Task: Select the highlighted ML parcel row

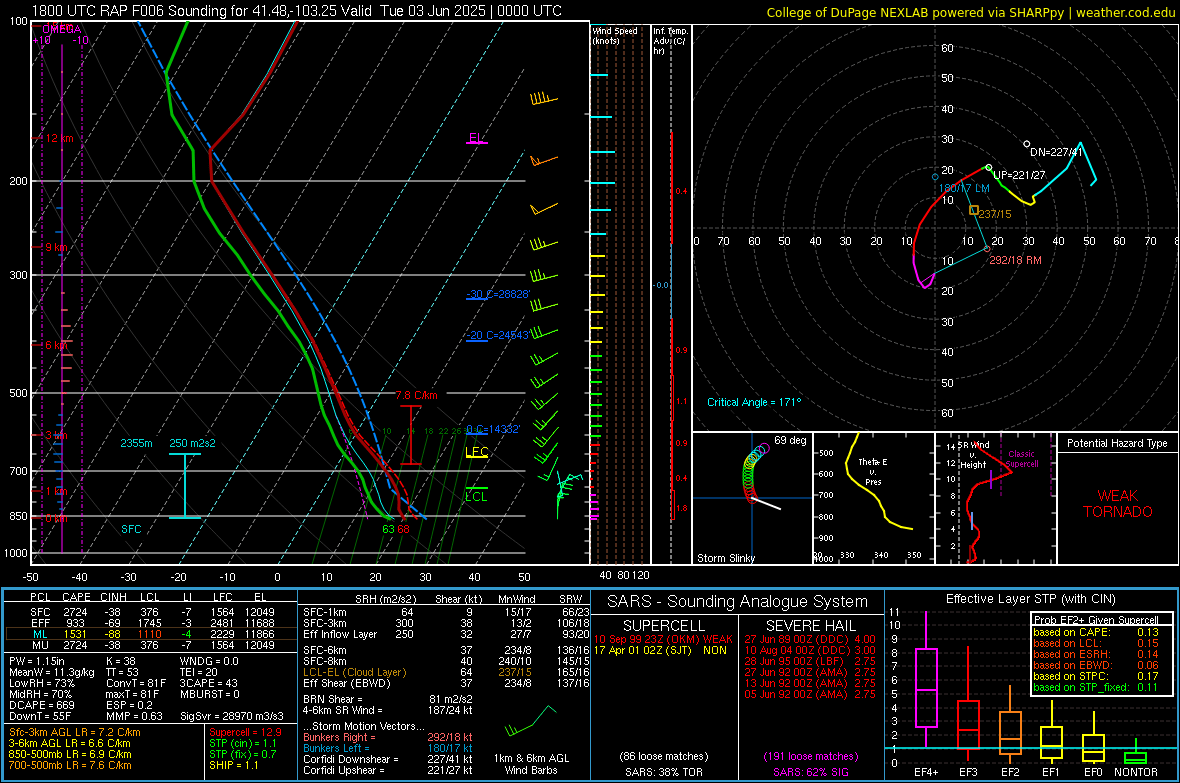Action: pos(152,634)
